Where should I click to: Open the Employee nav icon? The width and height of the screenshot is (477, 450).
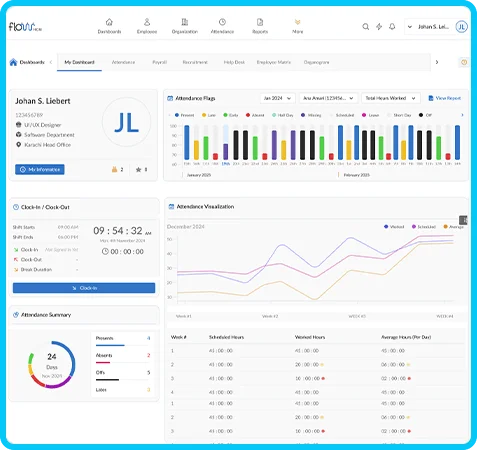tap(147, 22)
